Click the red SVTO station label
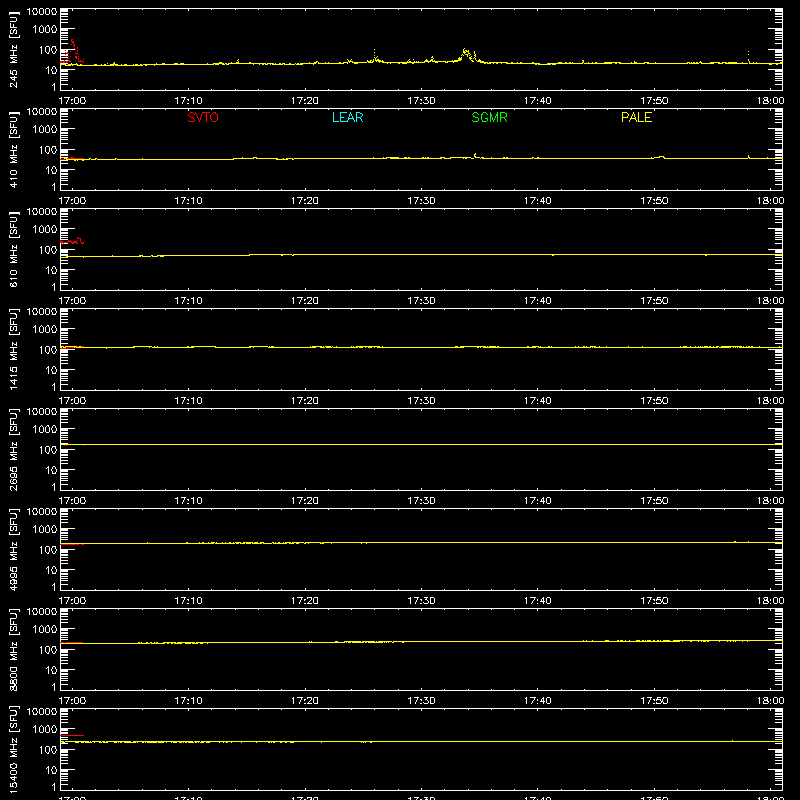Screen dimensions: 800x800 tap(203, 117)
